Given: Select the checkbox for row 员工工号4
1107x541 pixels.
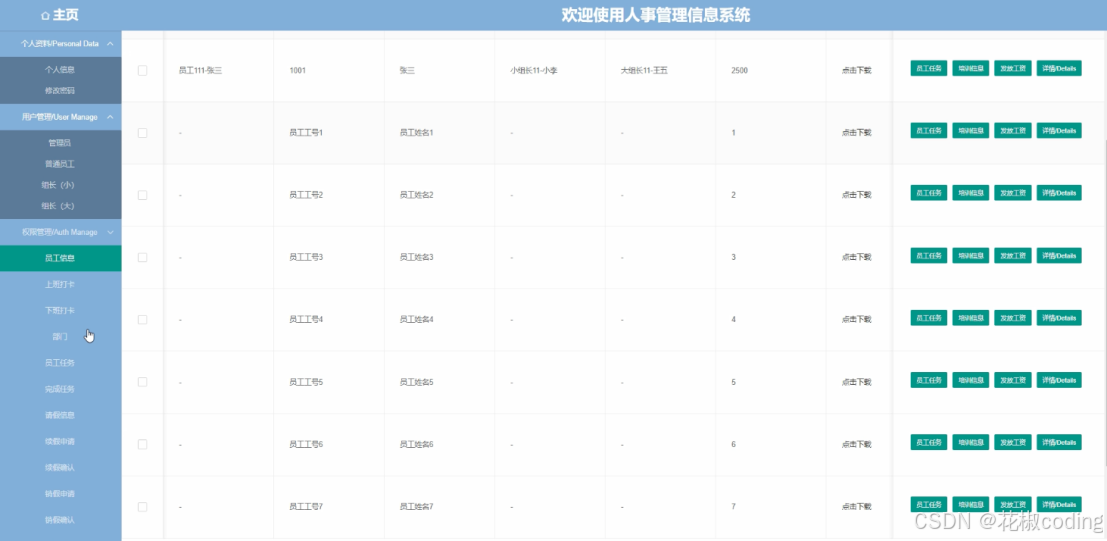Looking at the screenshot, I should [143, 319].
